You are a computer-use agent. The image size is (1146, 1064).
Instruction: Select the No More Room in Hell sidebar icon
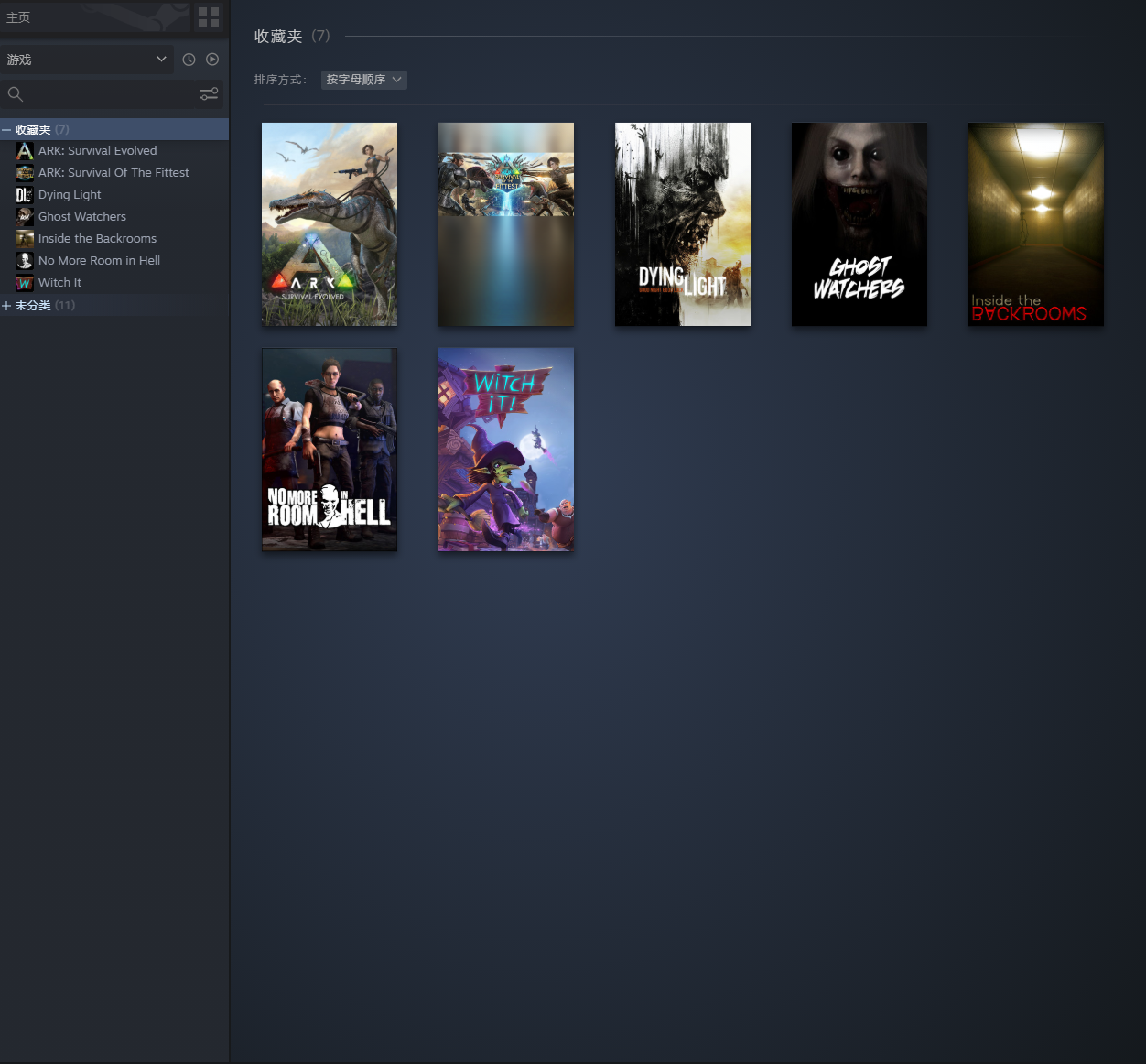25,261
